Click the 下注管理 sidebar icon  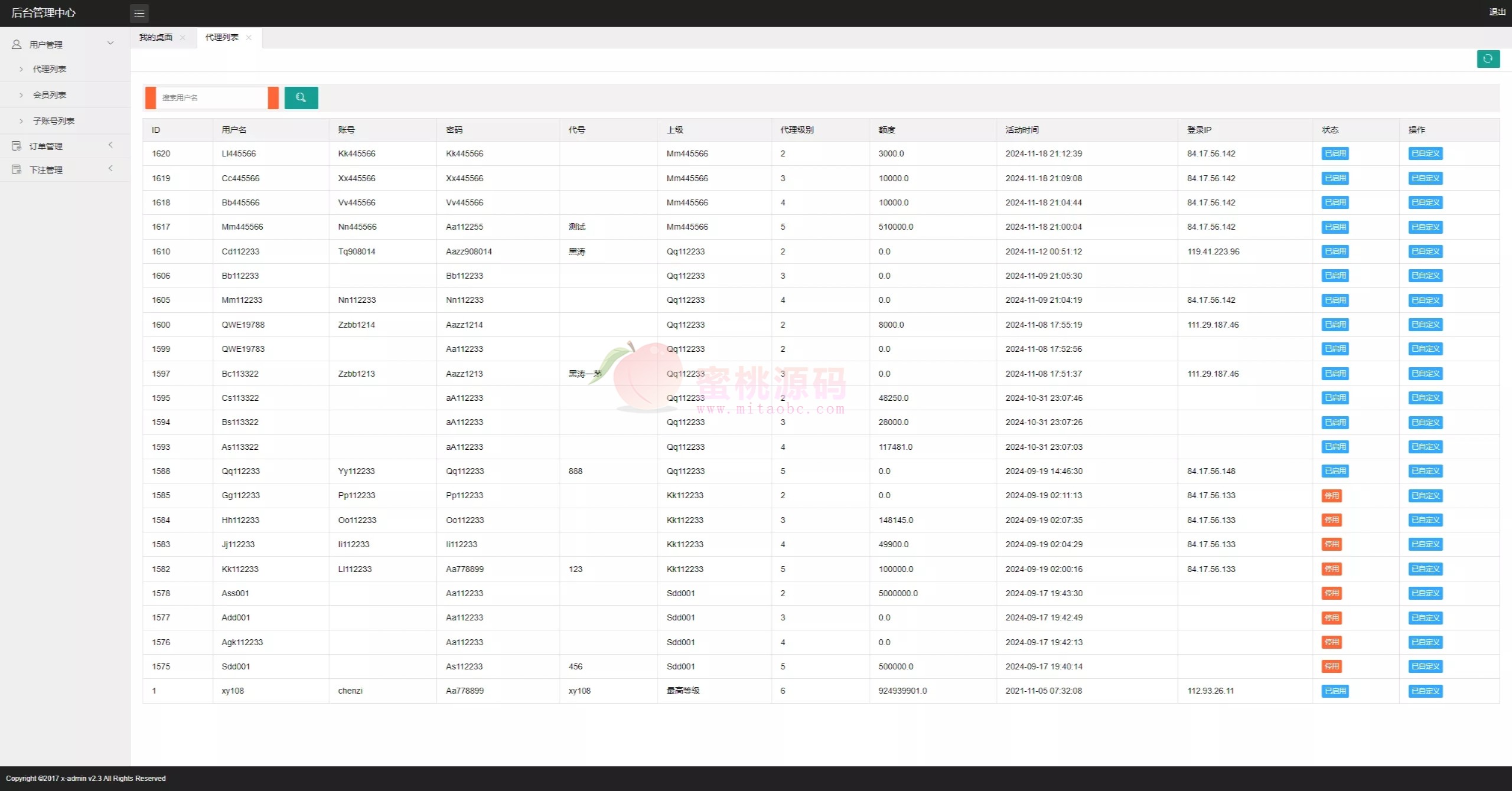(17, 169)
